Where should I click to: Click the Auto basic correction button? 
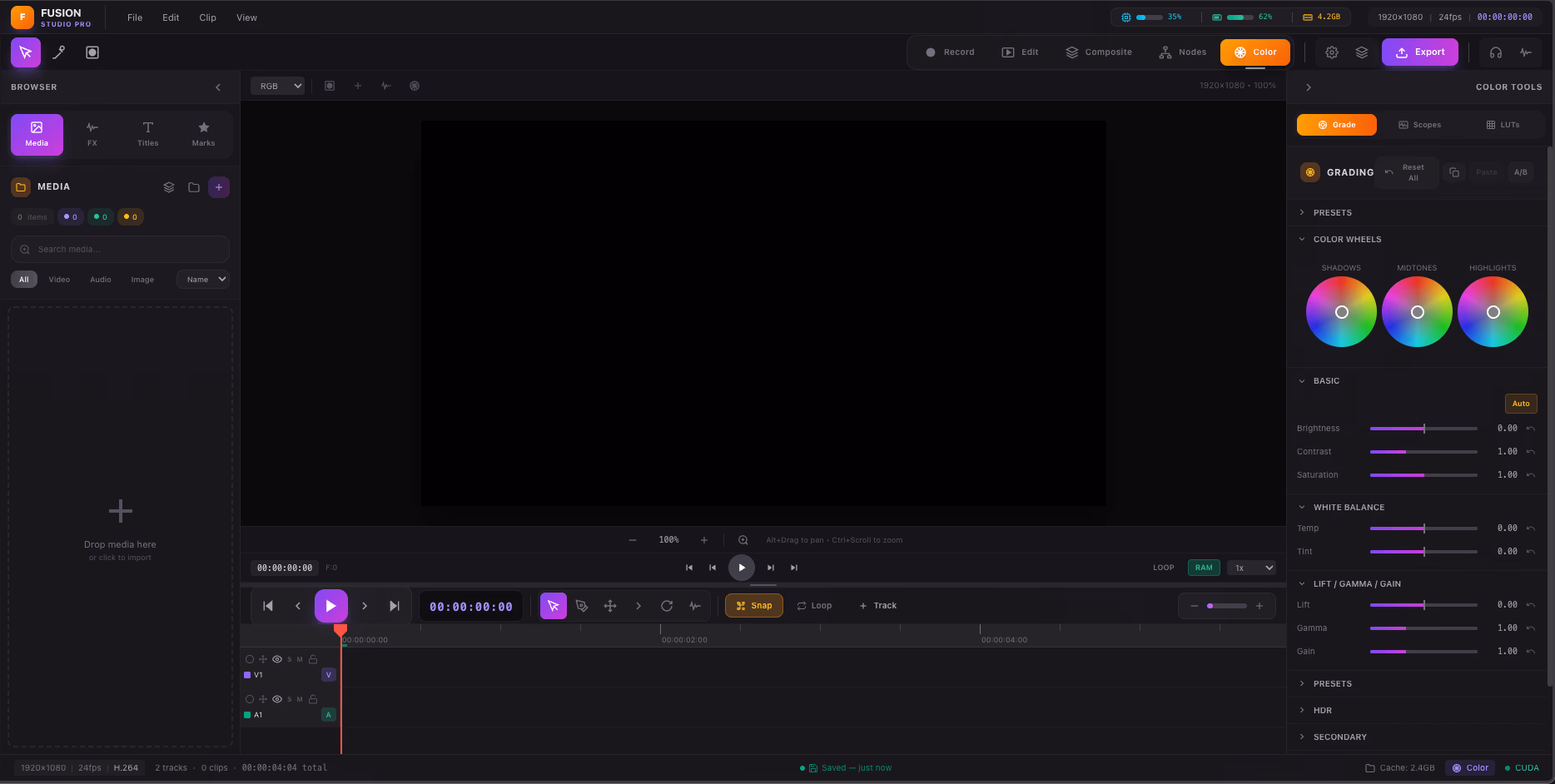tap(1521, 404)
